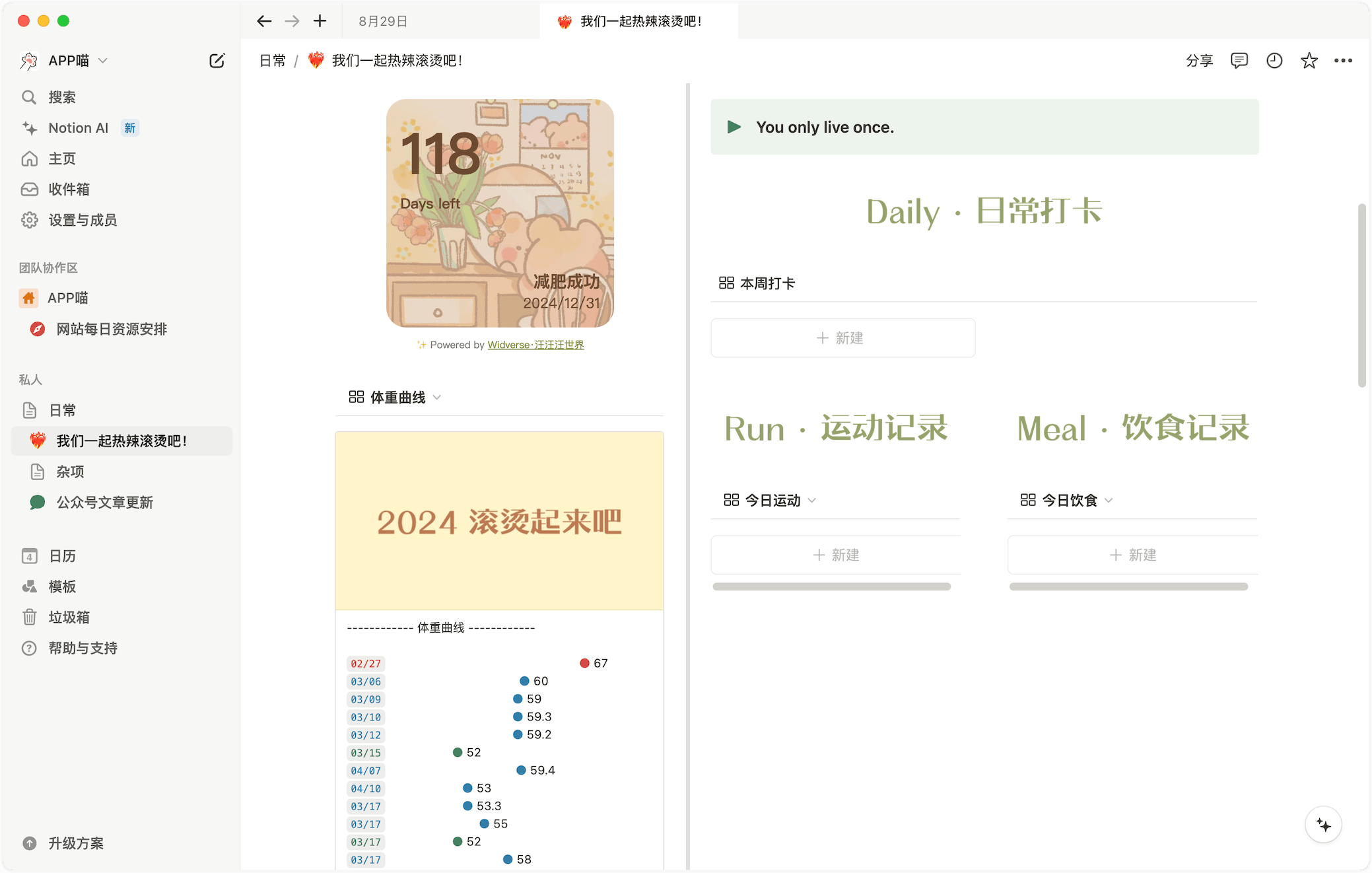1372x873 pixels.
Task: Click 升级方案 upgrade plan
Action: [x=75, y=843]
